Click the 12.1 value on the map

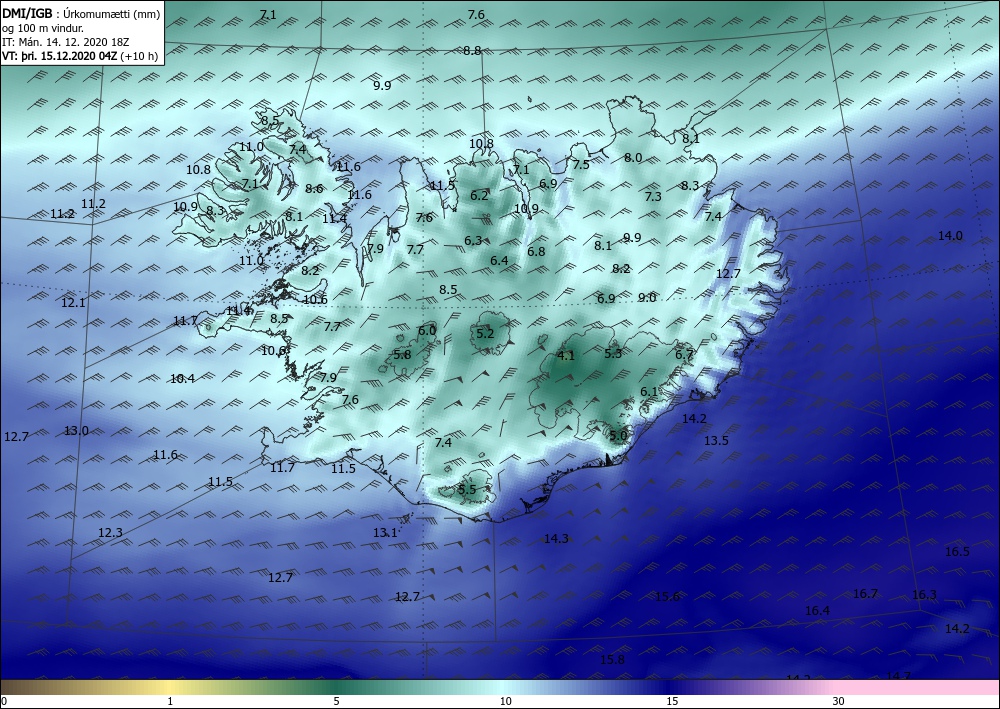73,303
